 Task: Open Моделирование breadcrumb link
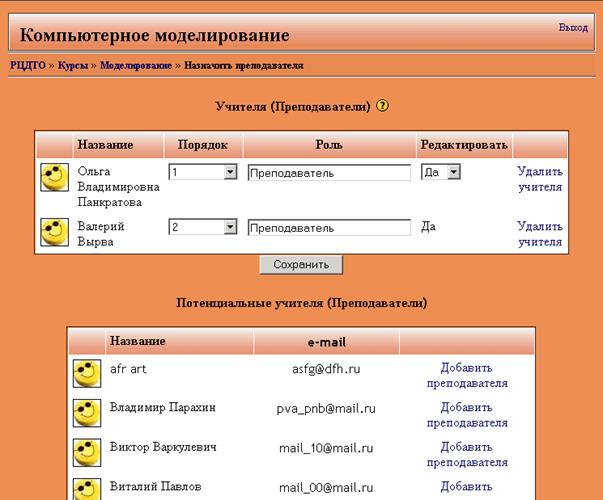(136, 65)
